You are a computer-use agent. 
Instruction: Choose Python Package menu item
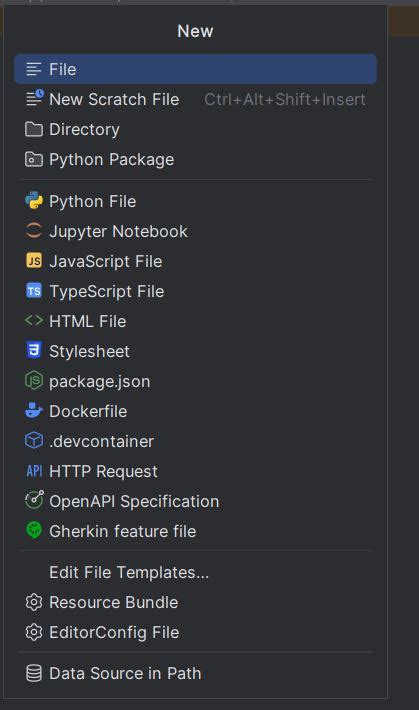pos(195,159)
